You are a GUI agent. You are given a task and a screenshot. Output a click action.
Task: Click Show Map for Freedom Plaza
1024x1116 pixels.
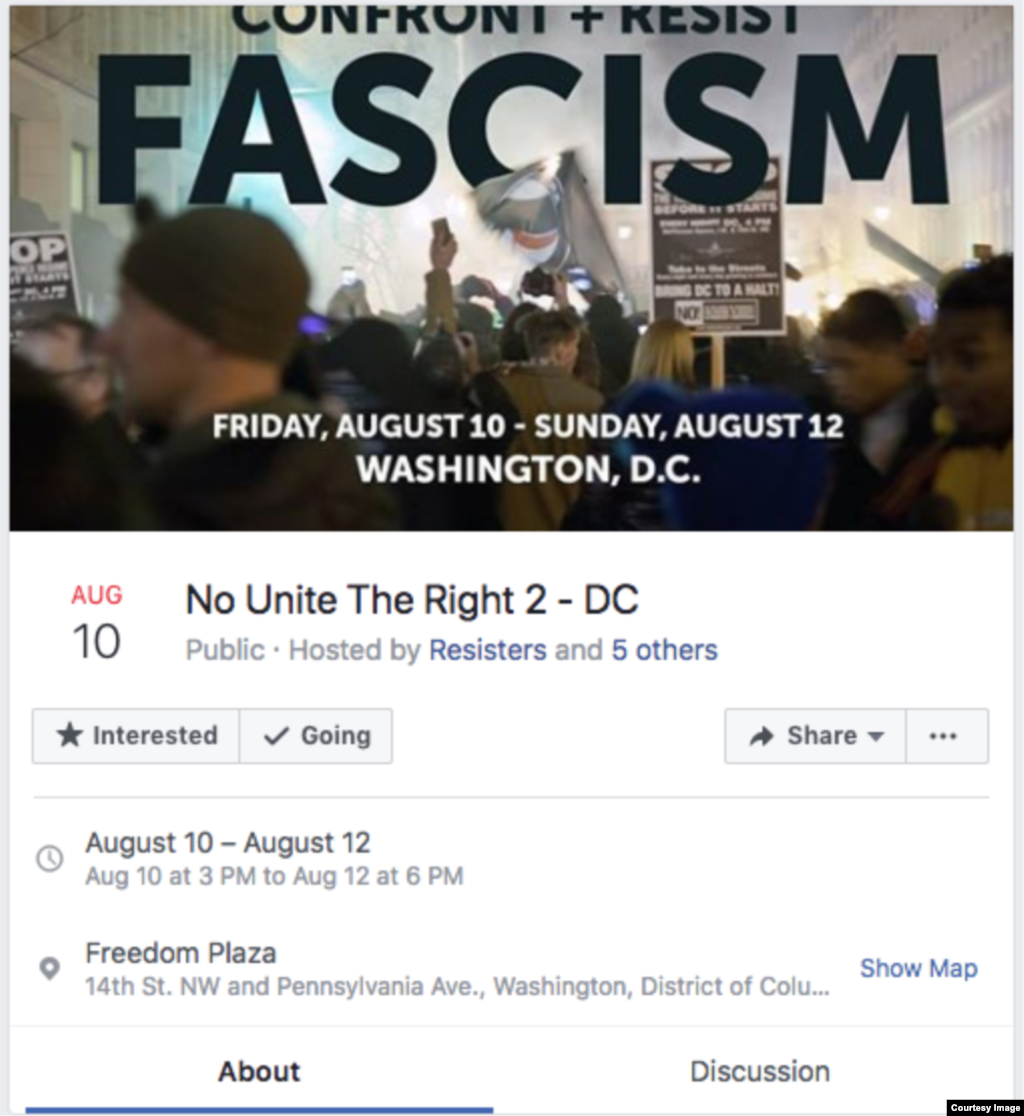pyautogui.click(x=918, y=968)
